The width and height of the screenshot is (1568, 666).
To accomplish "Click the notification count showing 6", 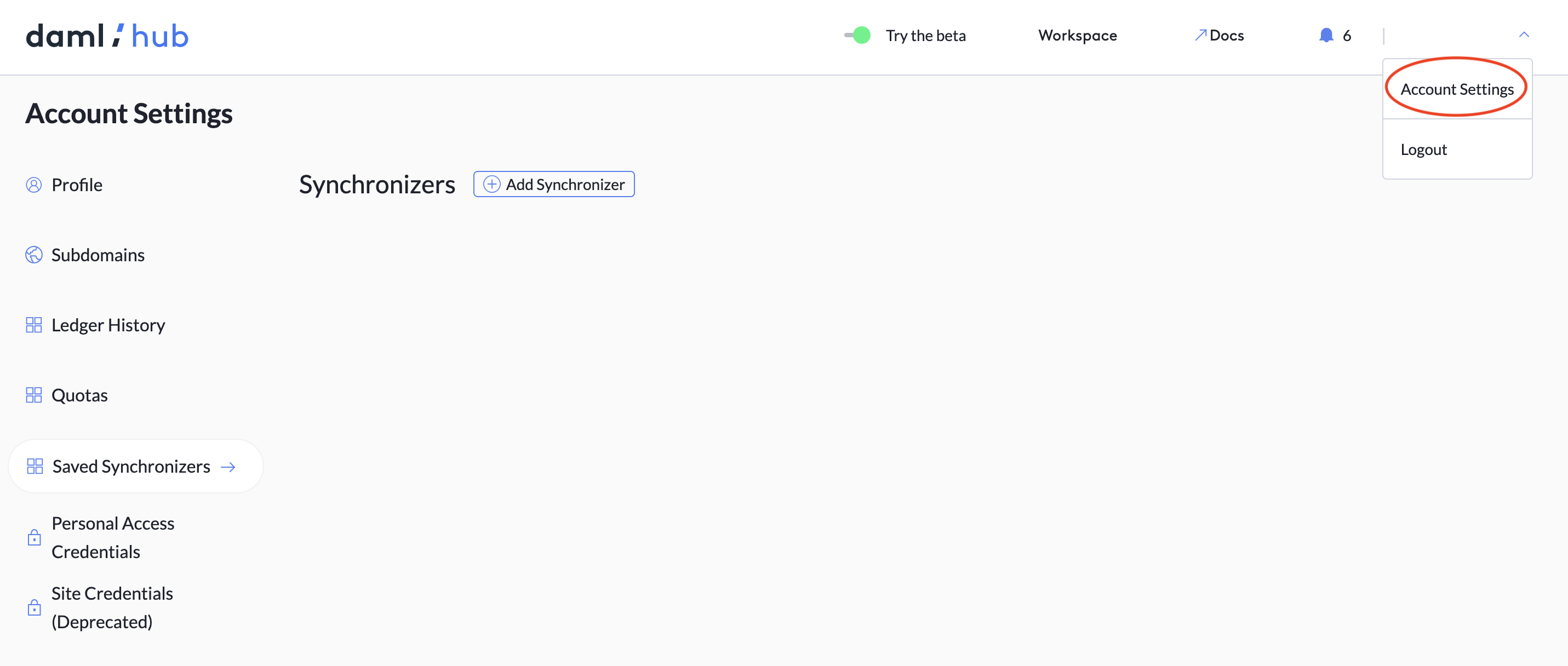I will (x=1347, y=35).
